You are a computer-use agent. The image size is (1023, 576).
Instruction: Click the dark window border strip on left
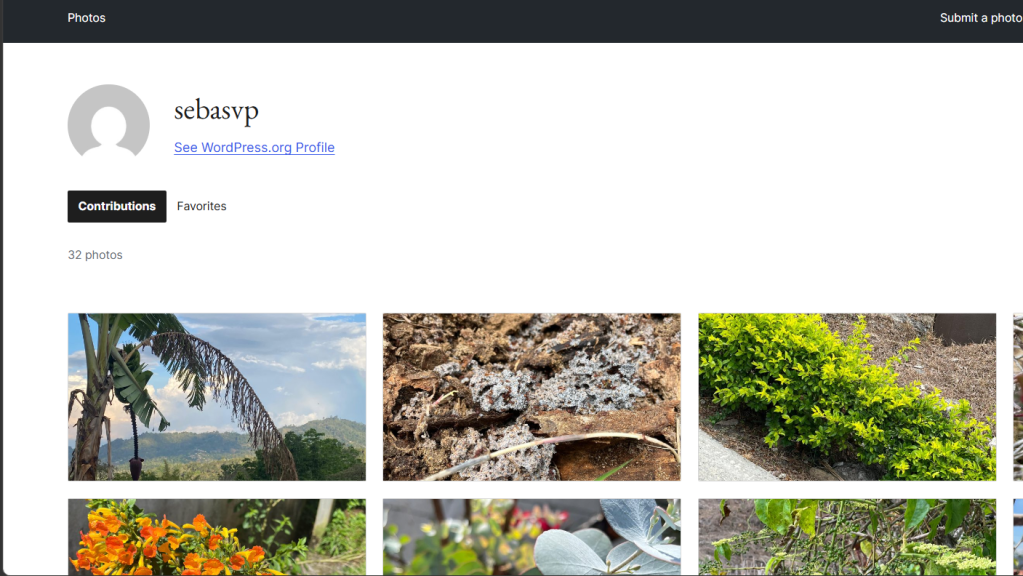pos(1,288)
